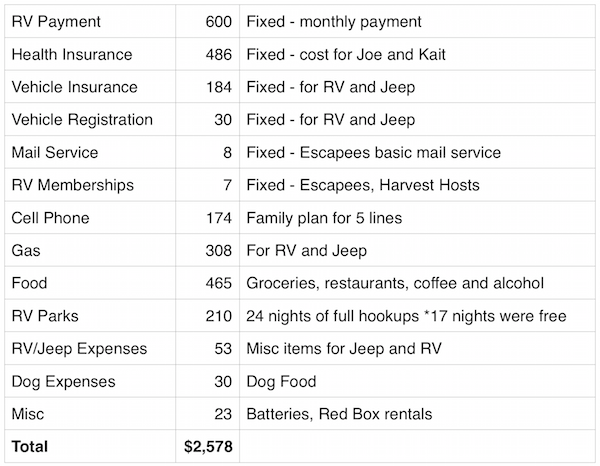Select the Gas amount 308 cell
Viewport: 600px width, 466px height.
(x=207, y=250)
